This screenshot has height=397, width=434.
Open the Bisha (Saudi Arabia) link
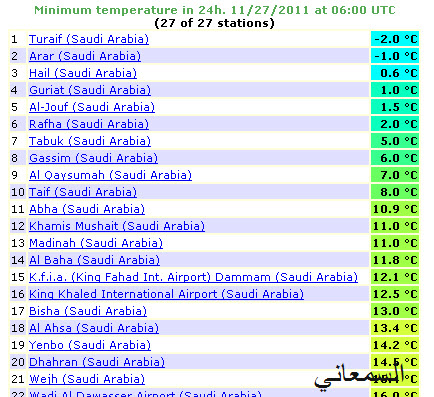click(88, 311)
